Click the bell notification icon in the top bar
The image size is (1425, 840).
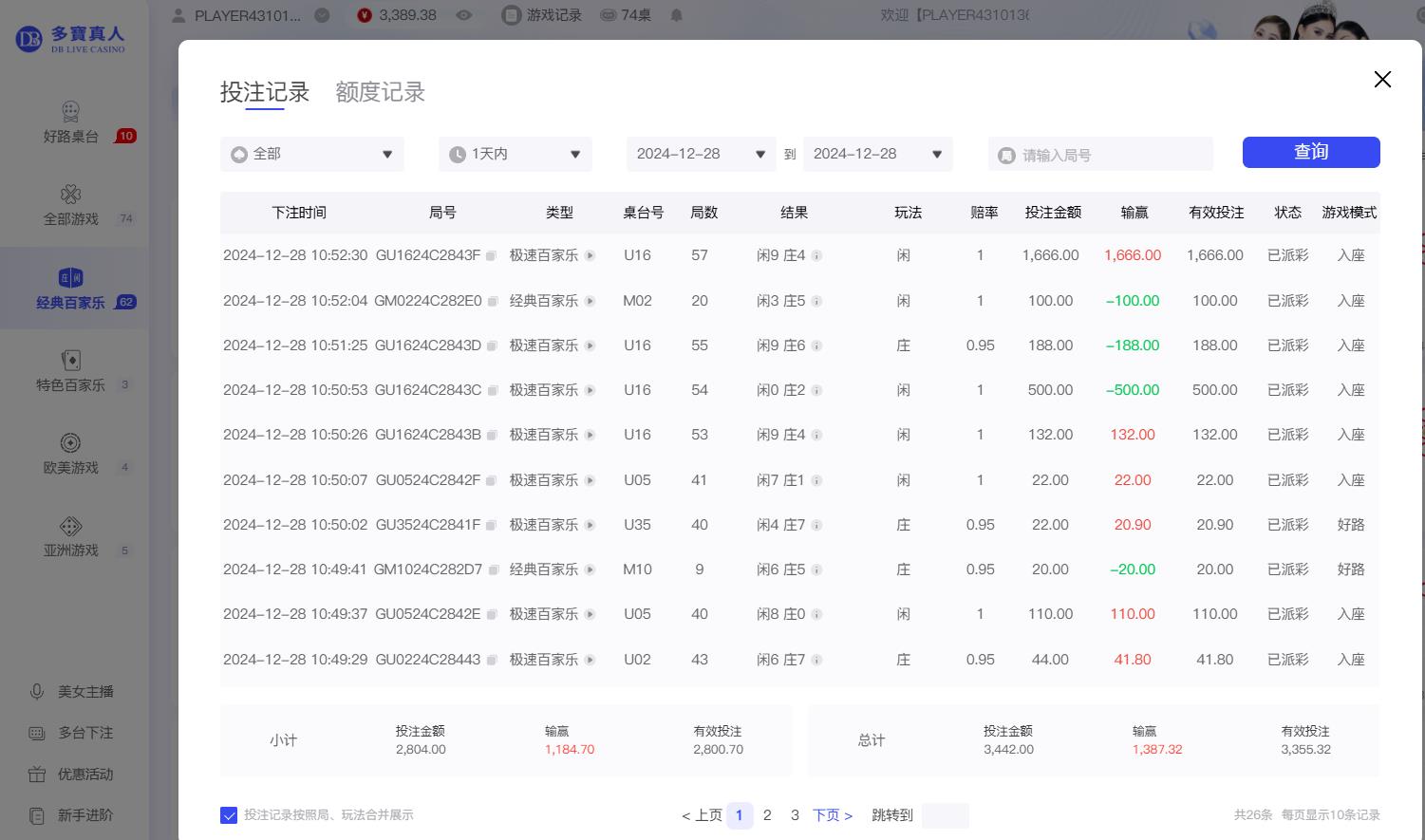coord(674,14)
